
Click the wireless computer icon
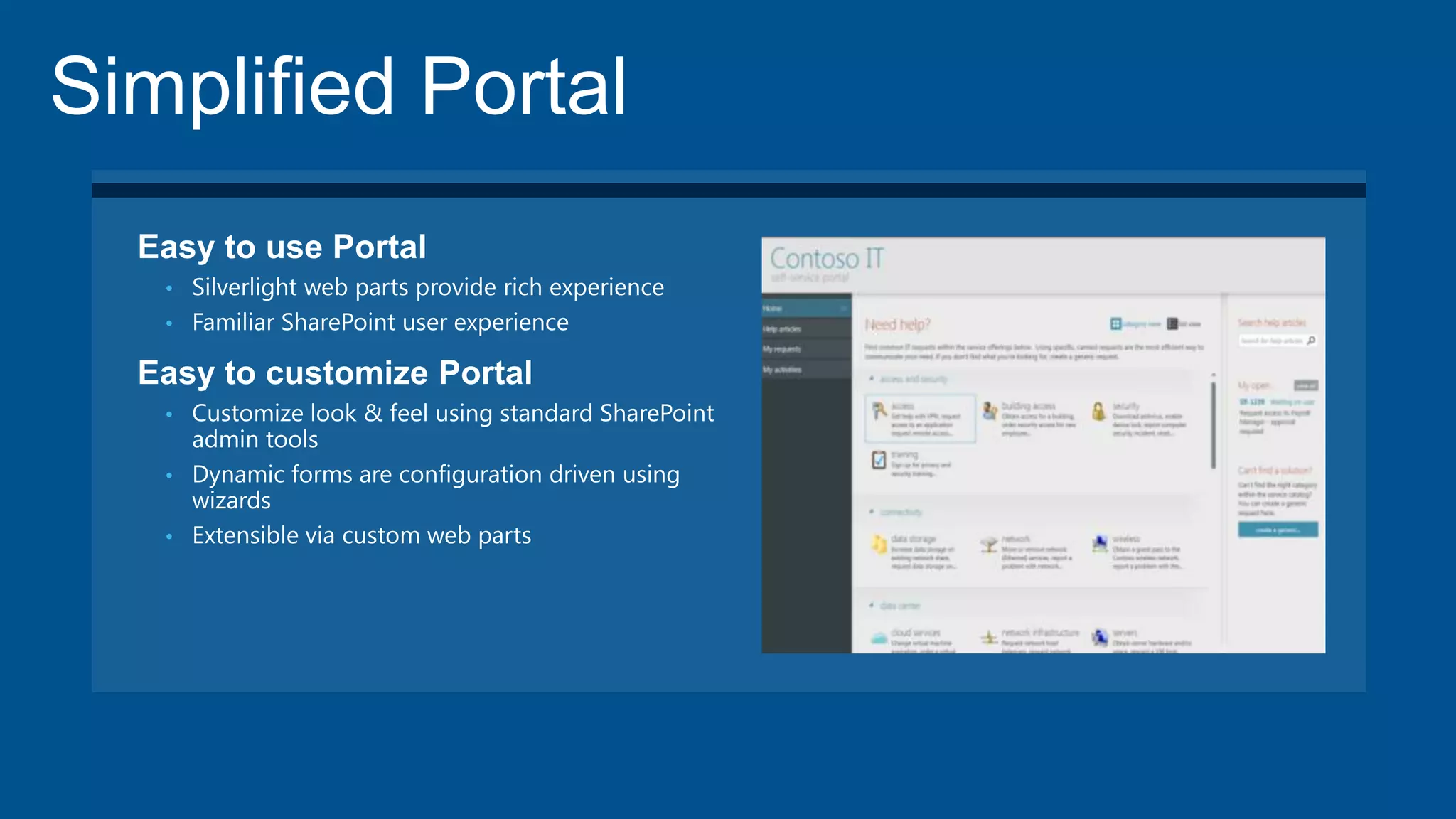(1100, 545)
